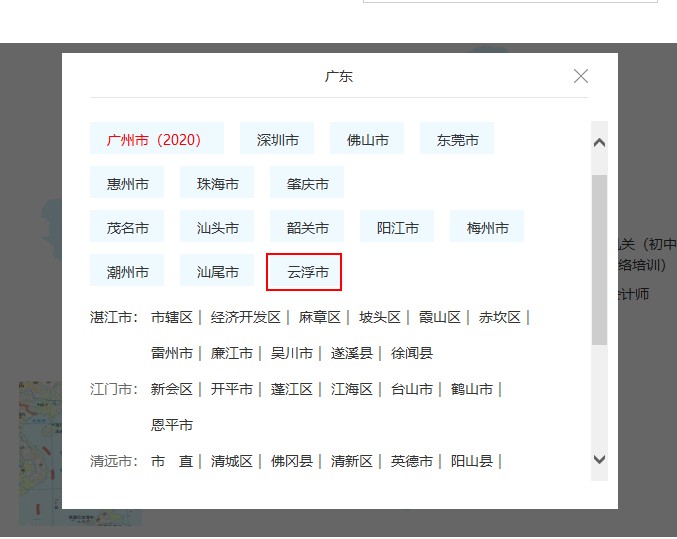Open the 霞山区 link

tap(440, 317)
